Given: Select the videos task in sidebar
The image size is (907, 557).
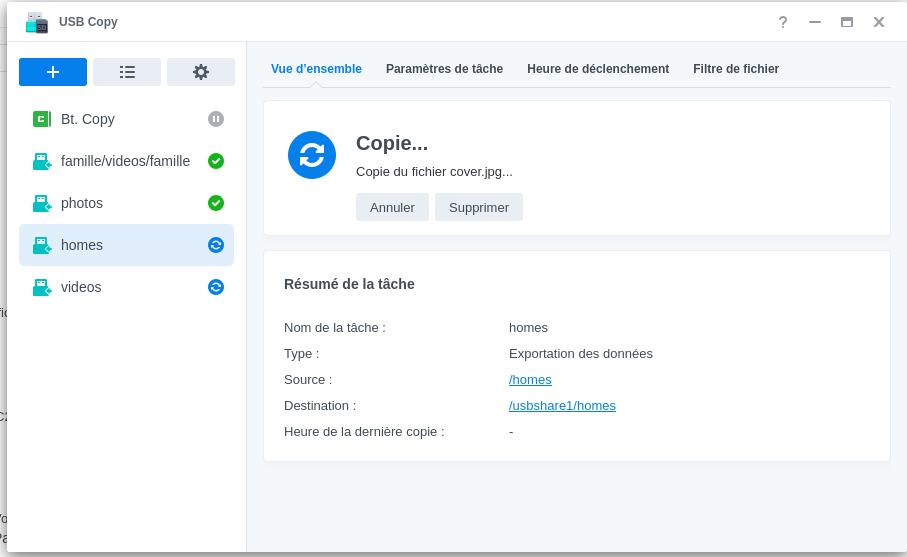Looking at the screenshot, I should [127, 287].
